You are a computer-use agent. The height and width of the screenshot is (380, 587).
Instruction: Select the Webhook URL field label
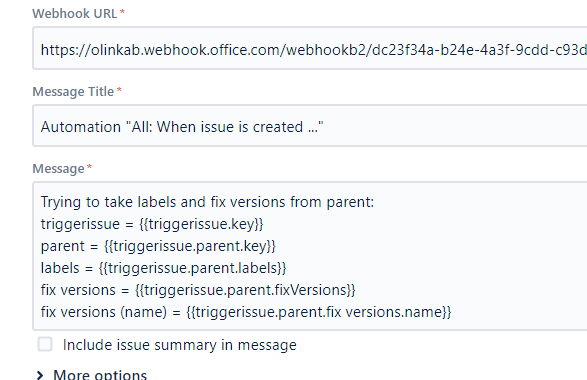[x=74, y=13]
